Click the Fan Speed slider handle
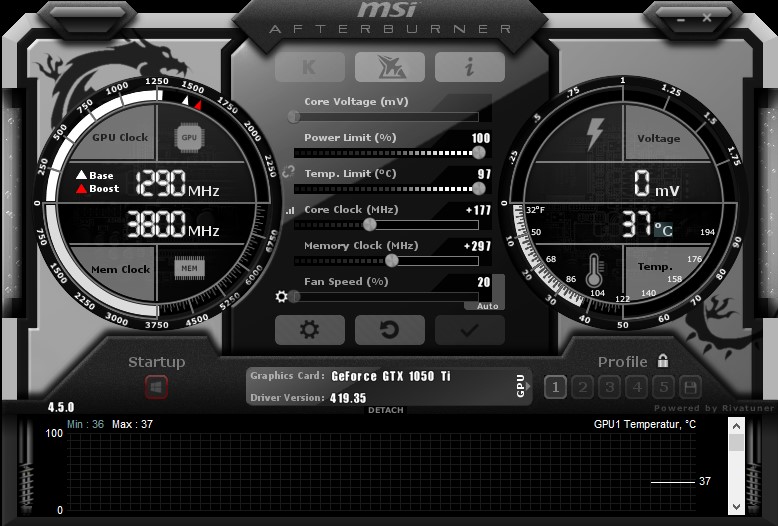Image resolution: width=778 pixels, height=526 pixels. 294,297
